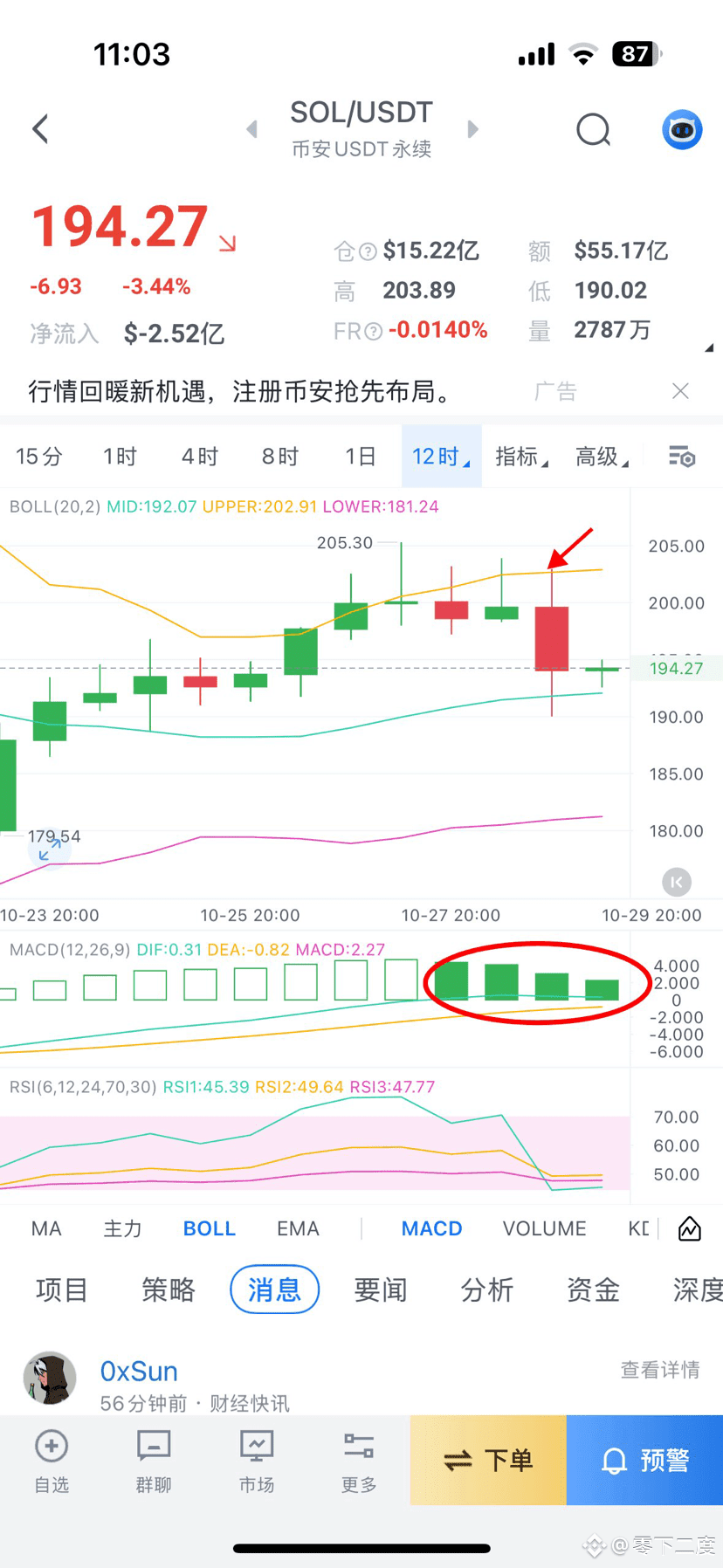
Task: Switch to the 分析 tab
Action: pos(487,1289)
